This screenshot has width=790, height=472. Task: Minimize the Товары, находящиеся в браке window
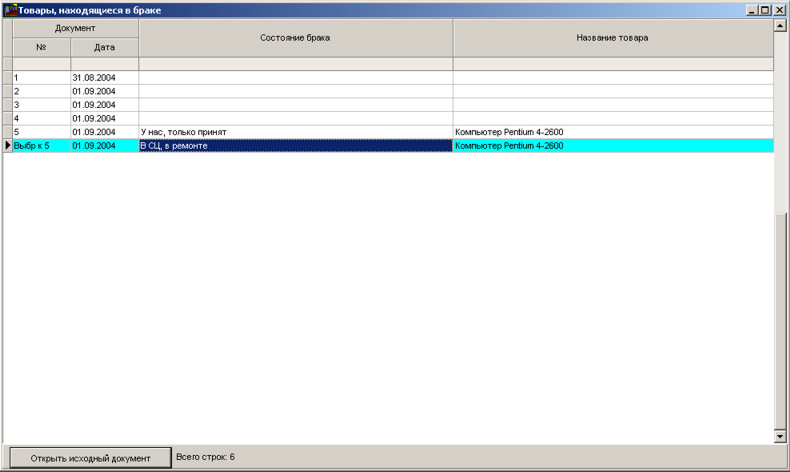[x=751, y=10]
